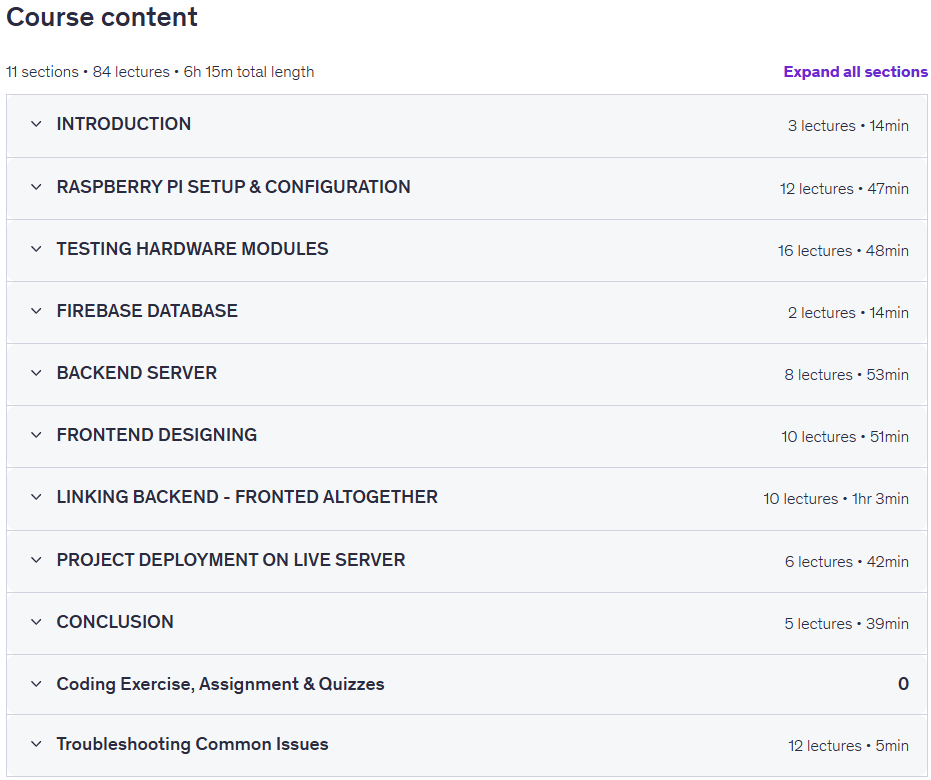This screenshot has width=931, height=780.
Task: Click 10 lectures • 1hr 3min label
Action: tap(836, 499)
